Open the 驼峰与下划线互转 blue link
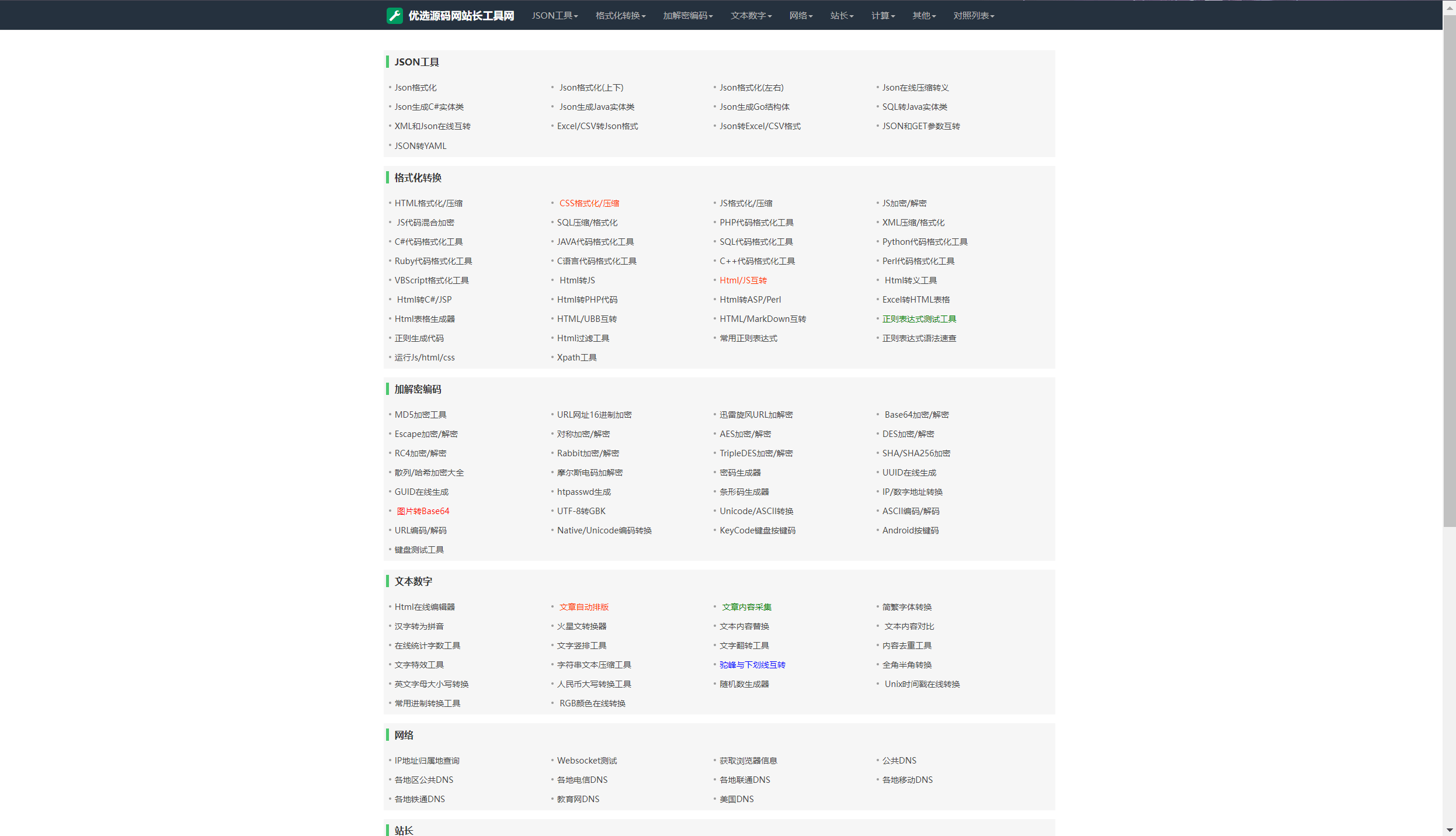The height and width of the screenshot is (836, 1456). 752,665
